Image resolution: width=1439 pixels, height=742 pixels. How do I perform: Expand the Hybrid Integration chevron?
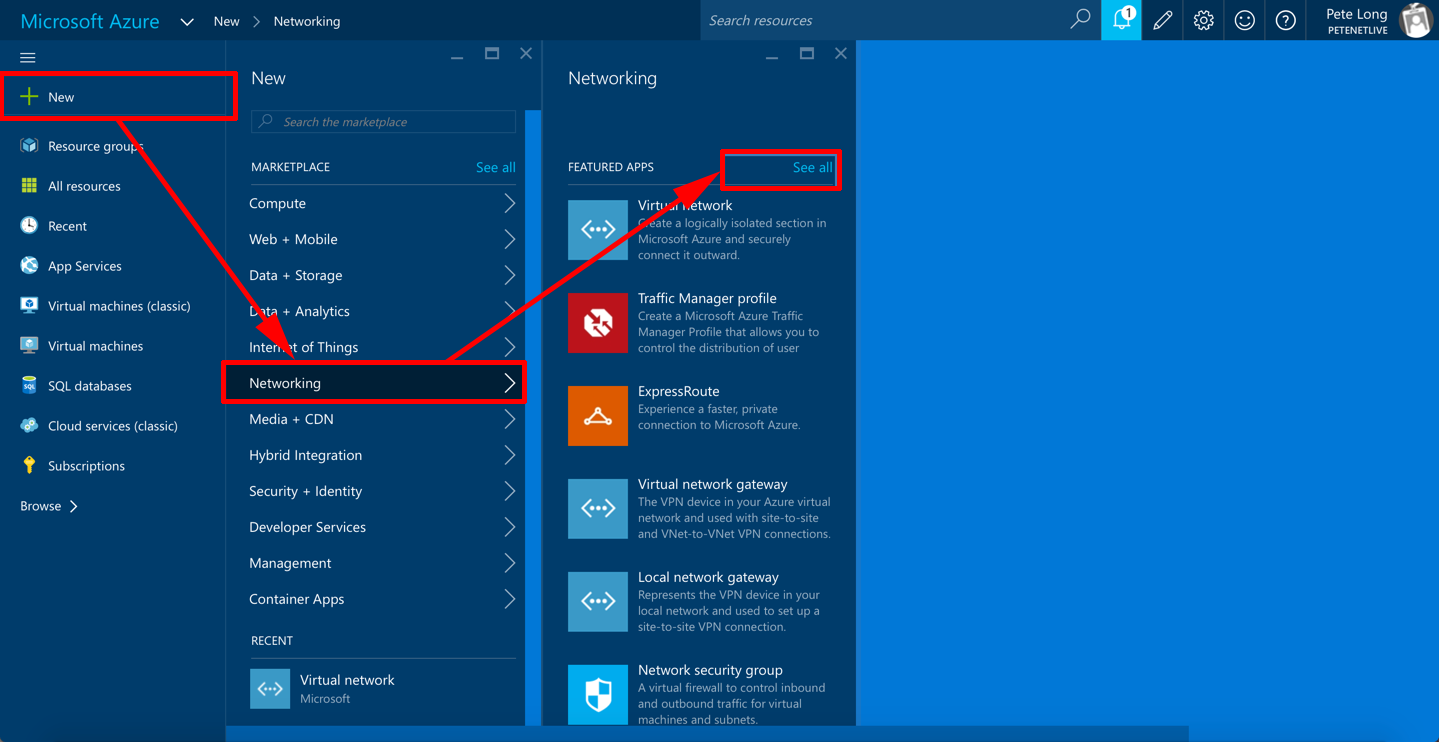pyautogui.click(x=510, y=455)
